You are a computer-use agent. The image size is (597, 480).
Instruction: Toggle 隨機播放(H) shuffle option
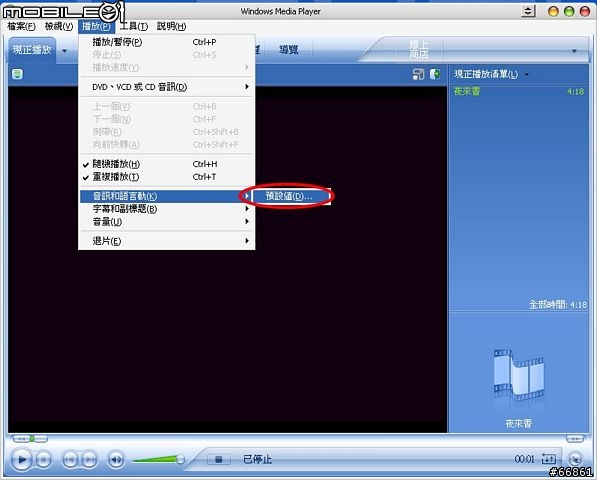[167, 164]
